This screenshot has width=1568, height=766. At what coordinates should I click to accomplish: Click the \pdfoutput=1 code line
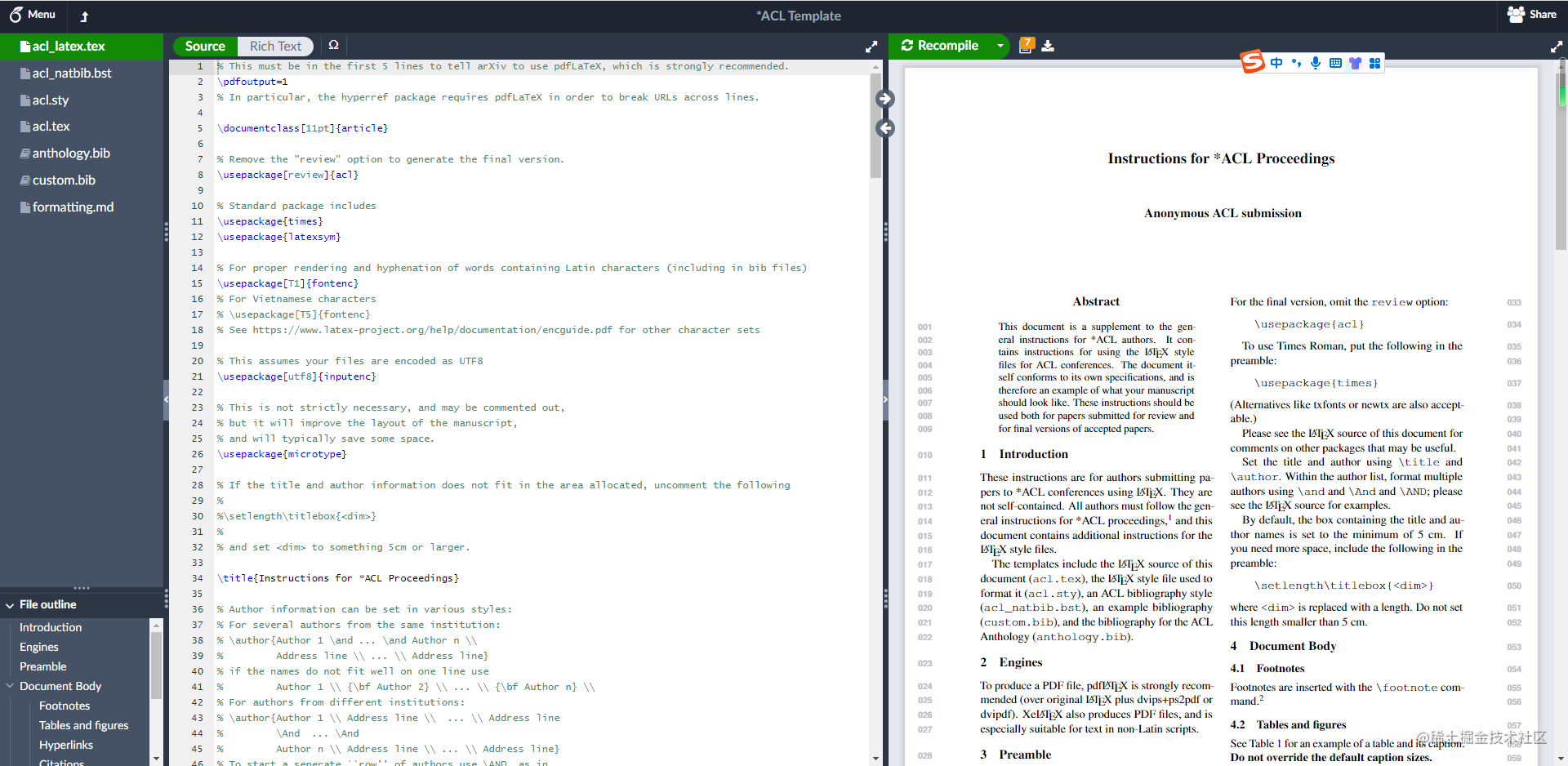pyautogui.click(x=252, y=82)
